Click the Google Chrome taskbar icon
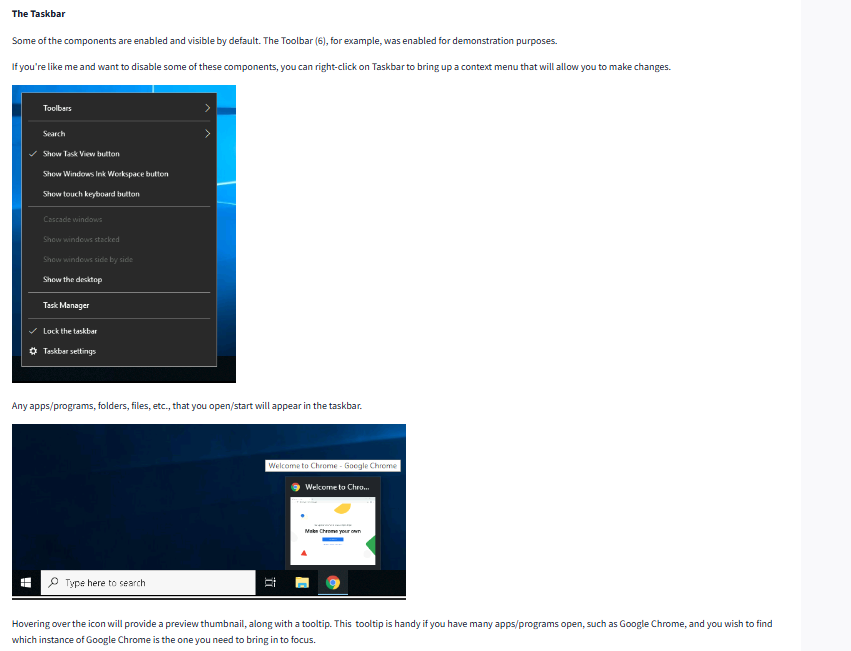The height and width of the screenshot is (651, 851). coord(332,583)
